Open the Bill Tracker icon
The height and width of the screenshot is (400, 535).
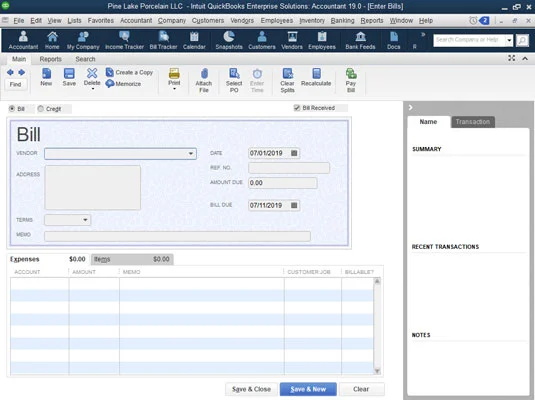pyautogui.click(x=163, y=40)
